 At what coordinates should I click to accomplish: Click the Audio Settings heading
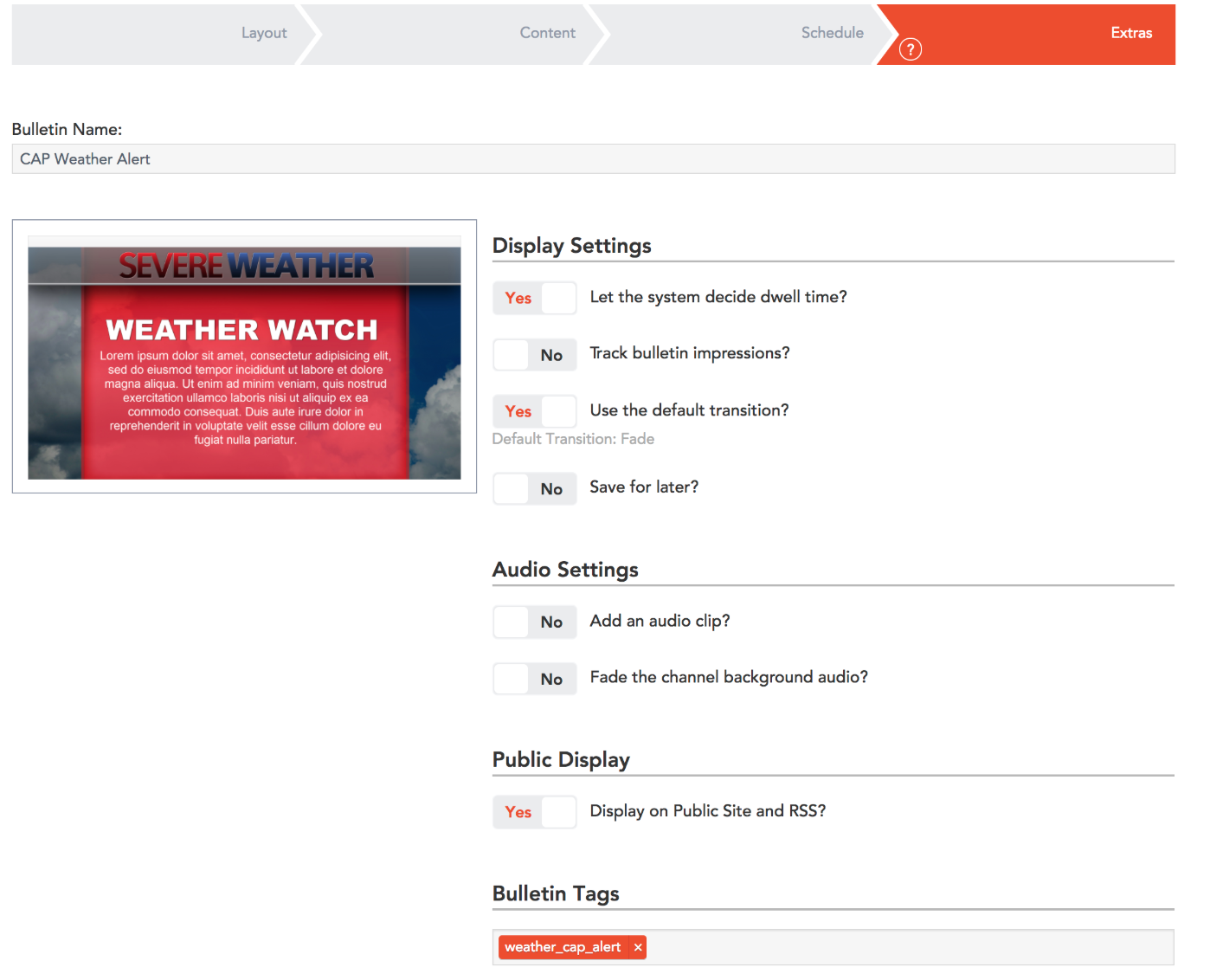pyautogui.click(x=565, y=570)
